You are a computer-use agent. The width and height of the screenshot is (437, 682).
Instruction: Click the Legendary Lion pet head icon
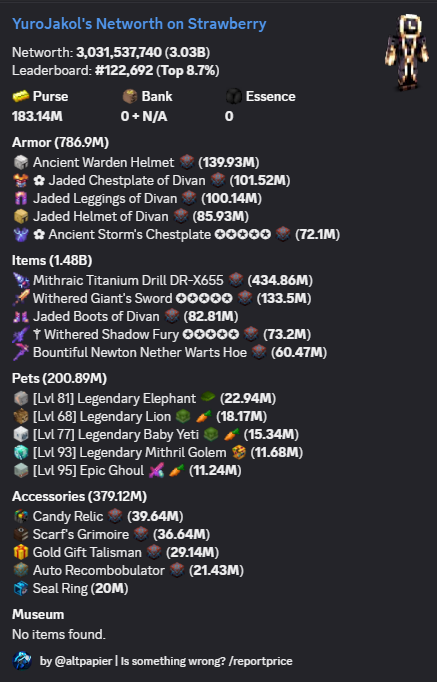20,416
